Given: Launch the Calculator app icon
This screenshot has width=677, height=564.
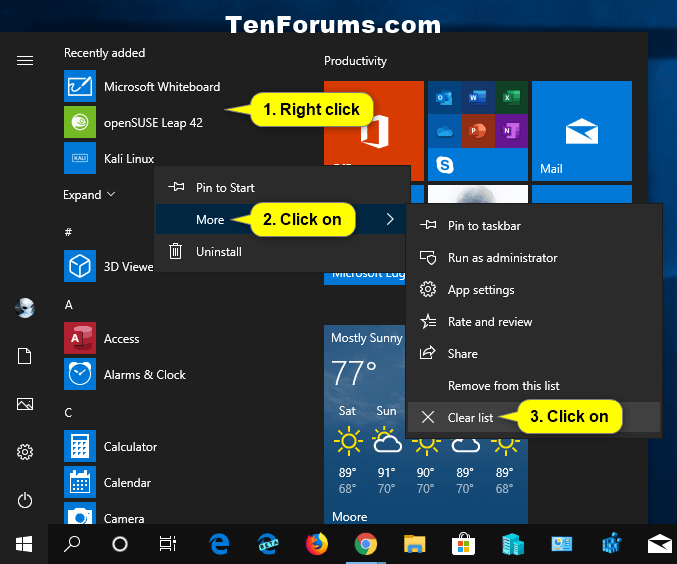Looking at the screenshot, I should pos(80,446).
